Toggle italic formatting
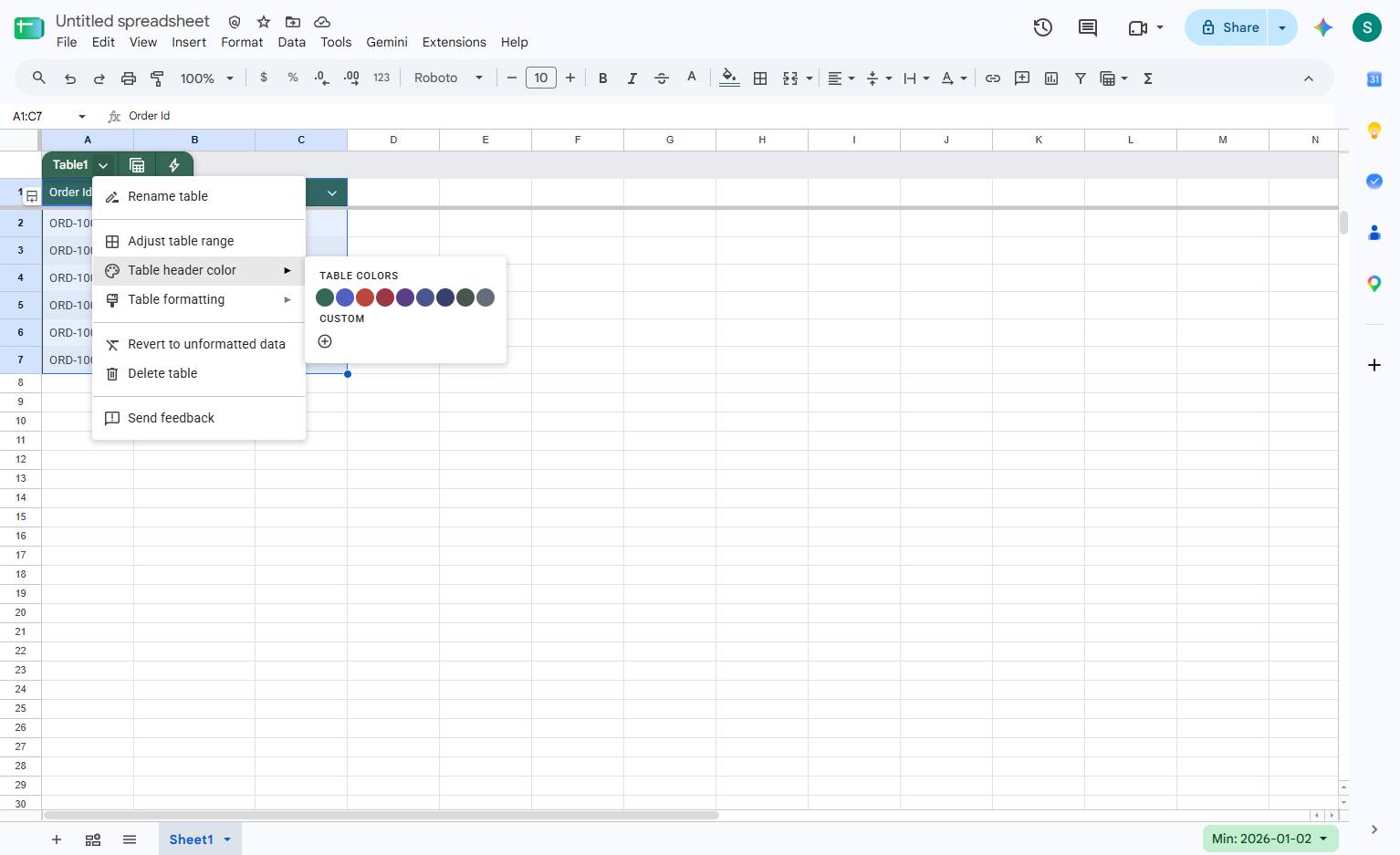This screenshot has width=1400, height=855. (632, 78)
